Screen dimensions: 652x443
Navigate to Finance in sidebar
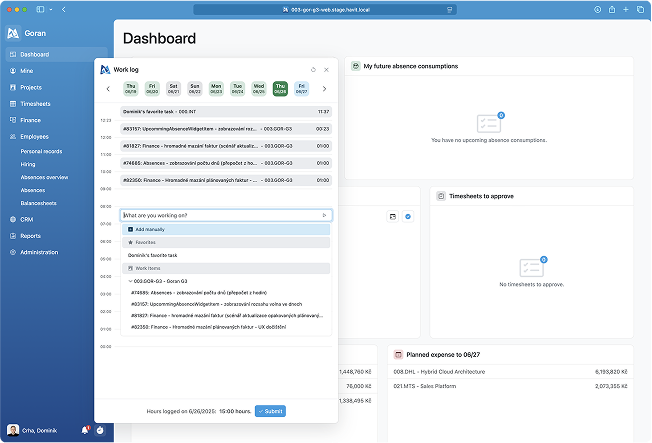coord(30,120)
